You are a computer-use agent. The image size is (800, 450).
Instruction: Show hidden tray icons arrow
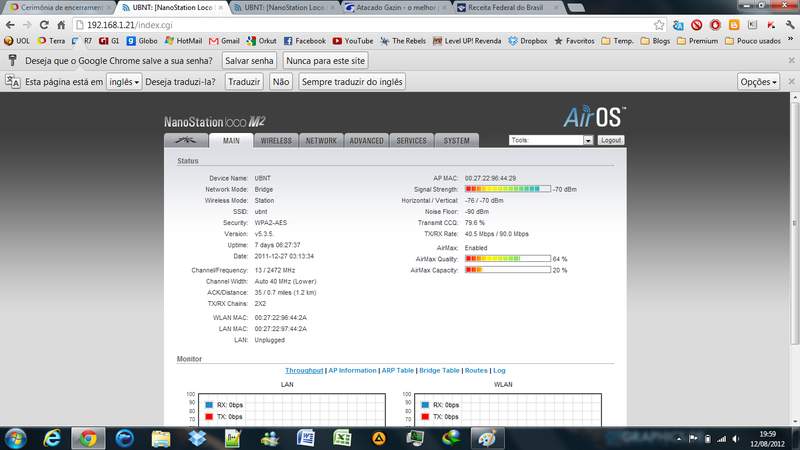click(679, 439)
